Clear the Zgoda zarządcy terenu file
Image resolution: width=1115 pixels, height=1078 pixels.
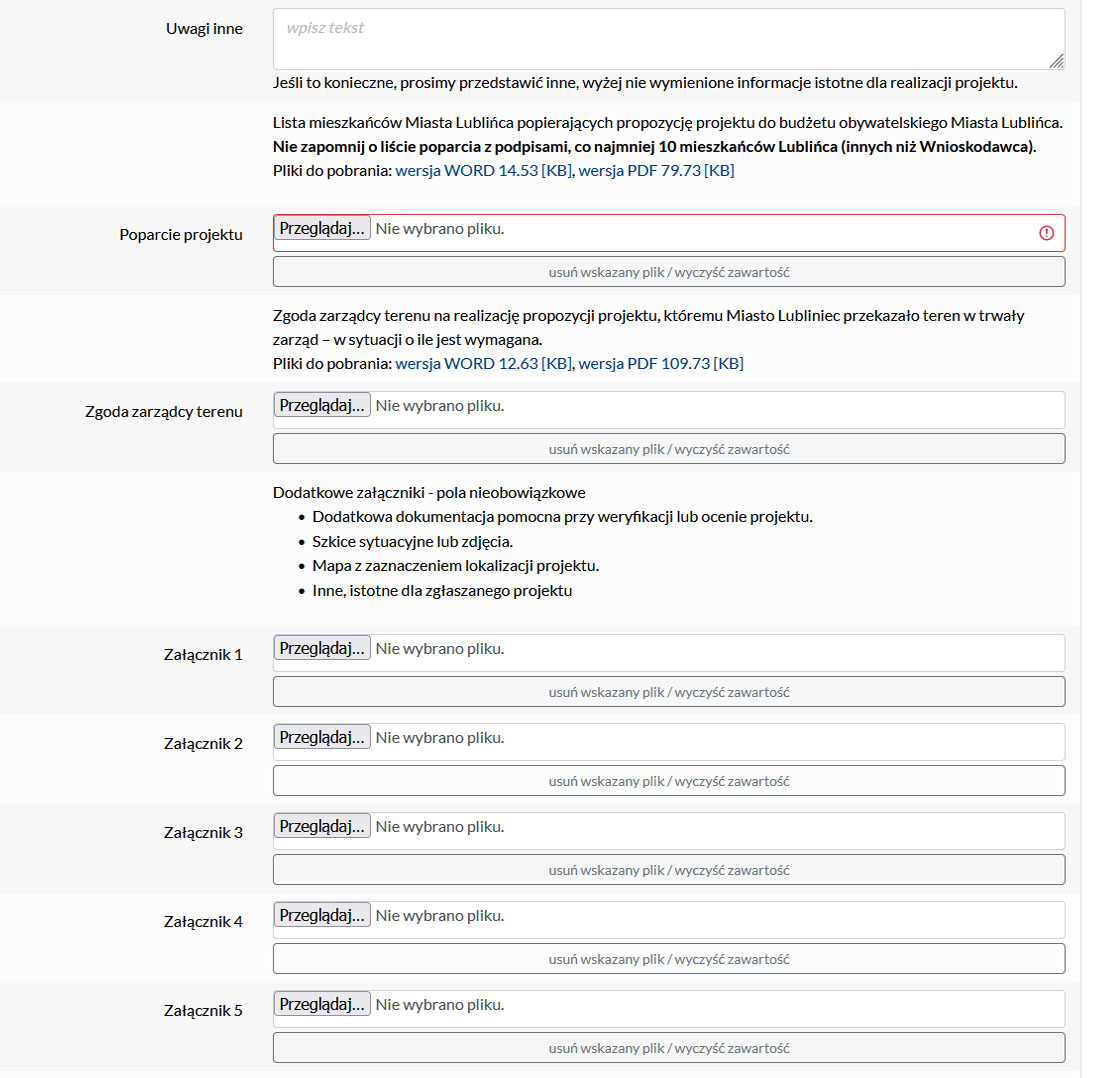pos(669,449)
